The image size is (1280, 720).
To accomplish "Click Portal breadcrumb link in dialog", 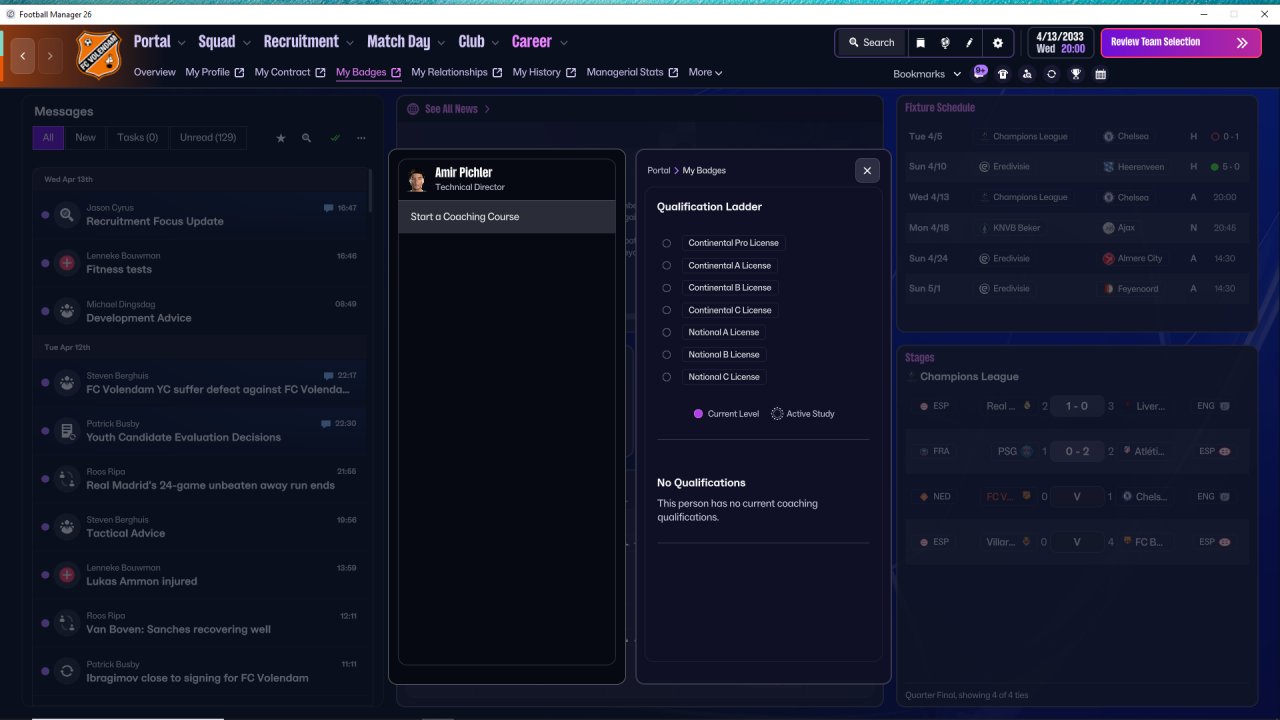I will [659, 171].
